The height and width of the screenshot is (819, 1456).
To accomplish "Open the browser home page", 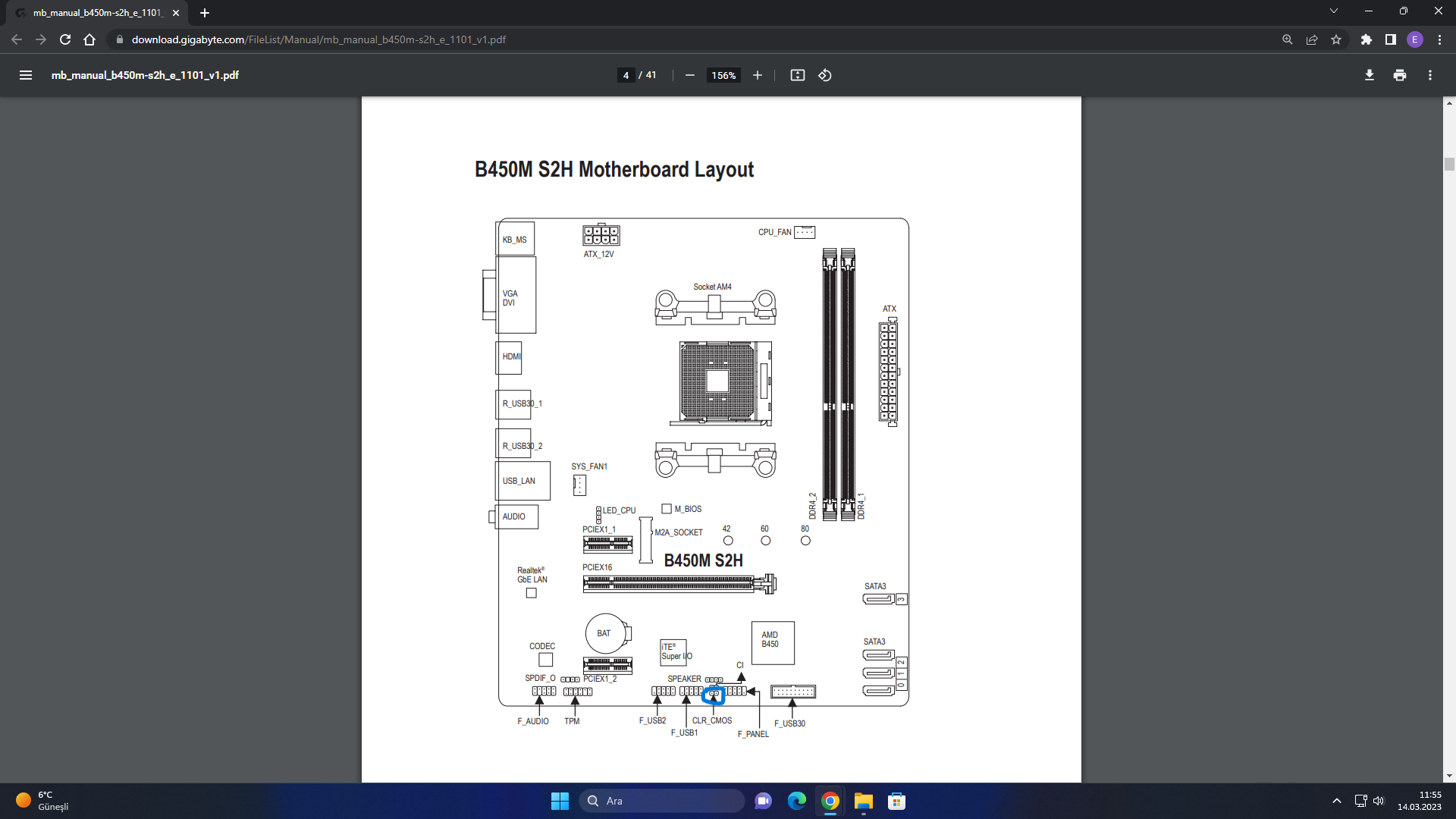I will click(89, 39).
